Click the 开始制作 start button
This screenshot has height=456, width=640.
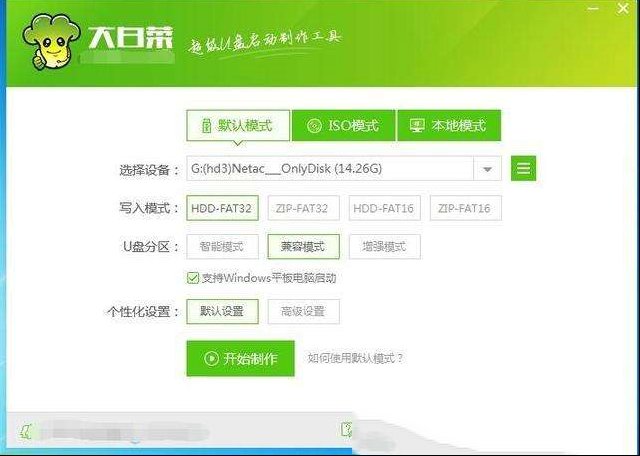(240, 358)
